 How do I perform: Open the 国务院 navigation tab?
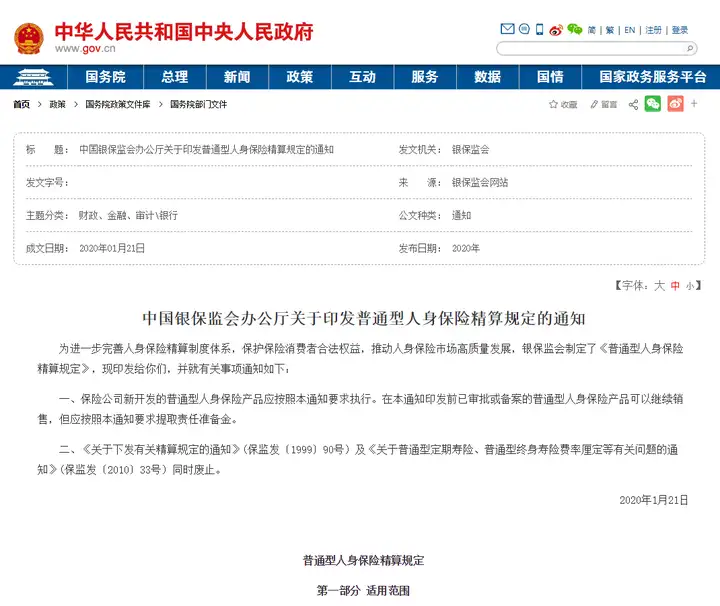coord(105,77)
